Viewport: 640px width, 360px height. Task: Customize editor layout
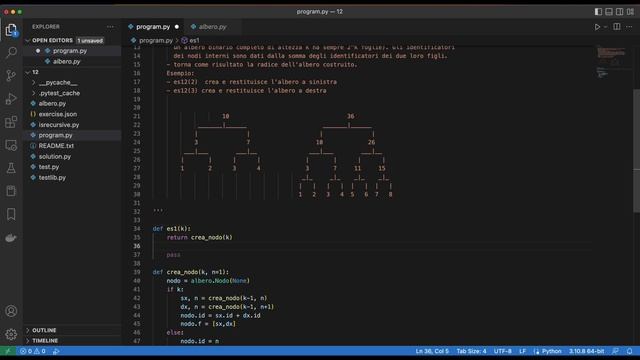pyautogui.click(x=630, y=11)
